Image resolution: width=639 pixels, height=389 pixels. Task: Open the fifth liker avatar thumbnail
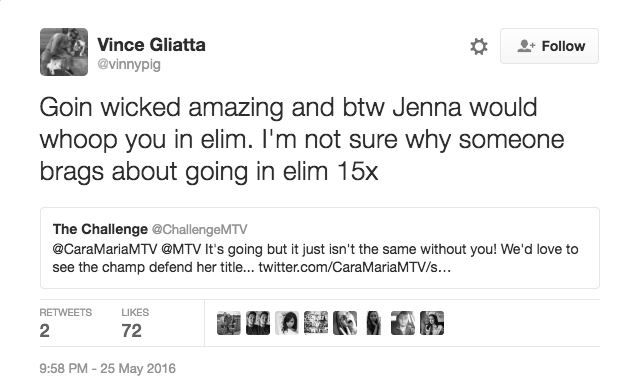[x=345, y=323]
